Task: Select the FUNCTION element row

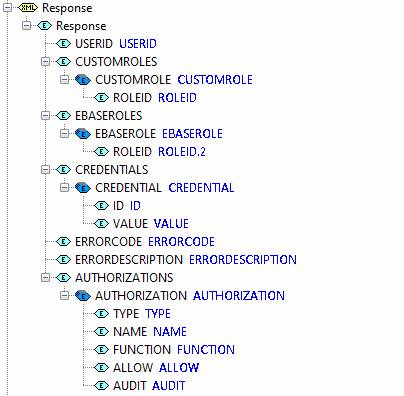Action: tap(164, 350)
